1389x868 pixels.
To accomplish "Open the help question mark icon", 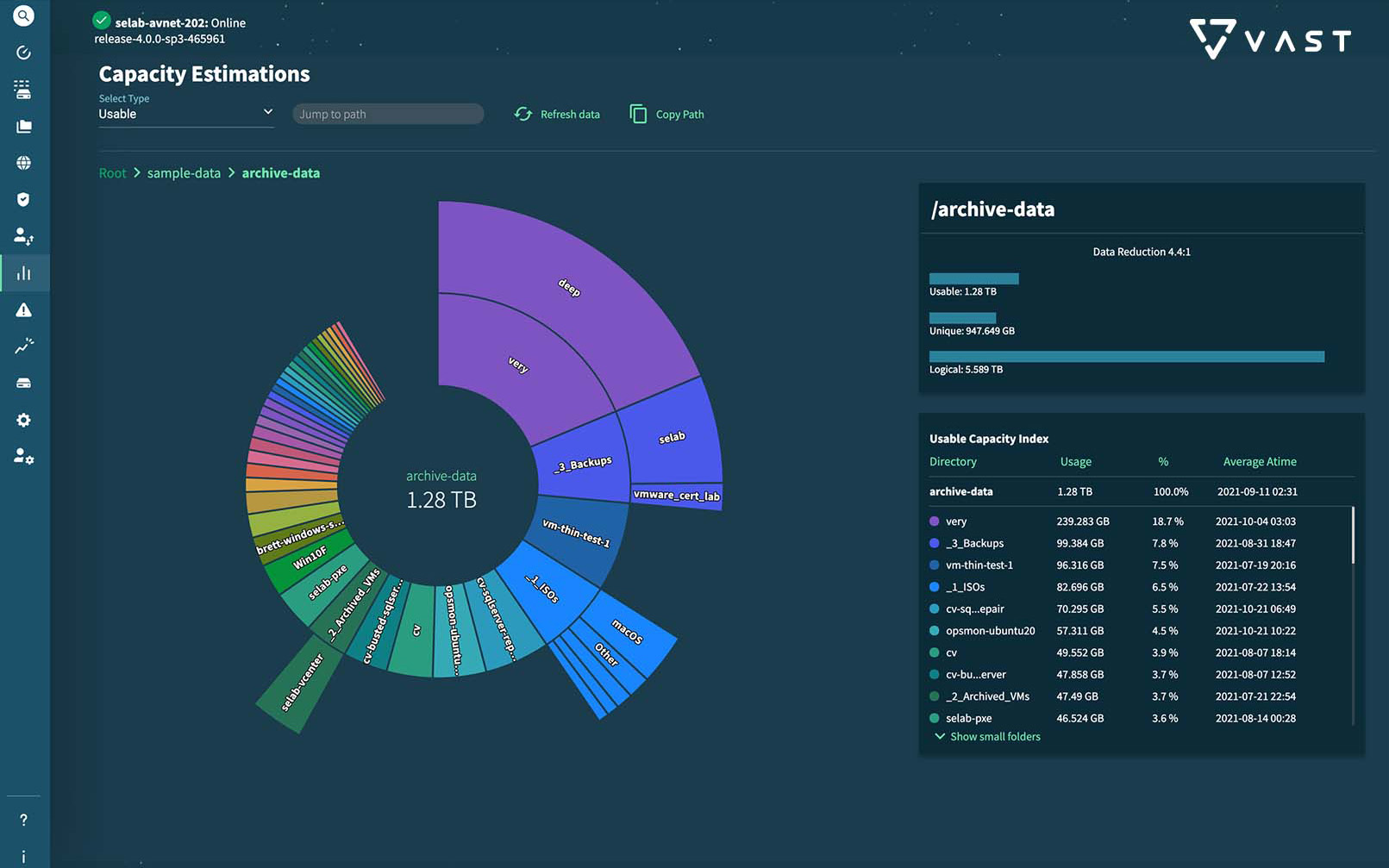I will click(x=23, y=820).
